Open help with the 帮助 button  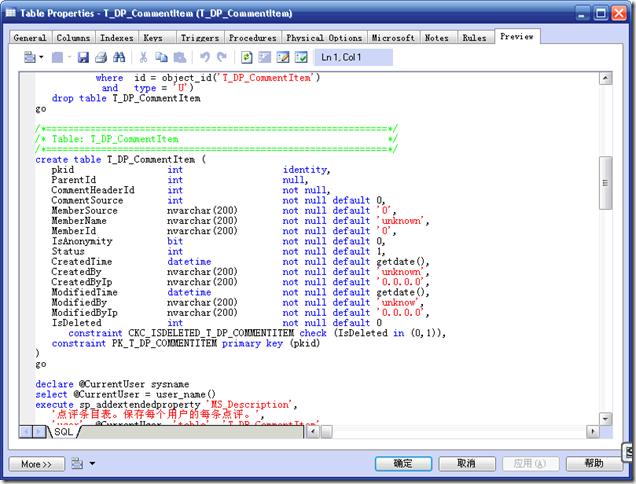point(594,464)
